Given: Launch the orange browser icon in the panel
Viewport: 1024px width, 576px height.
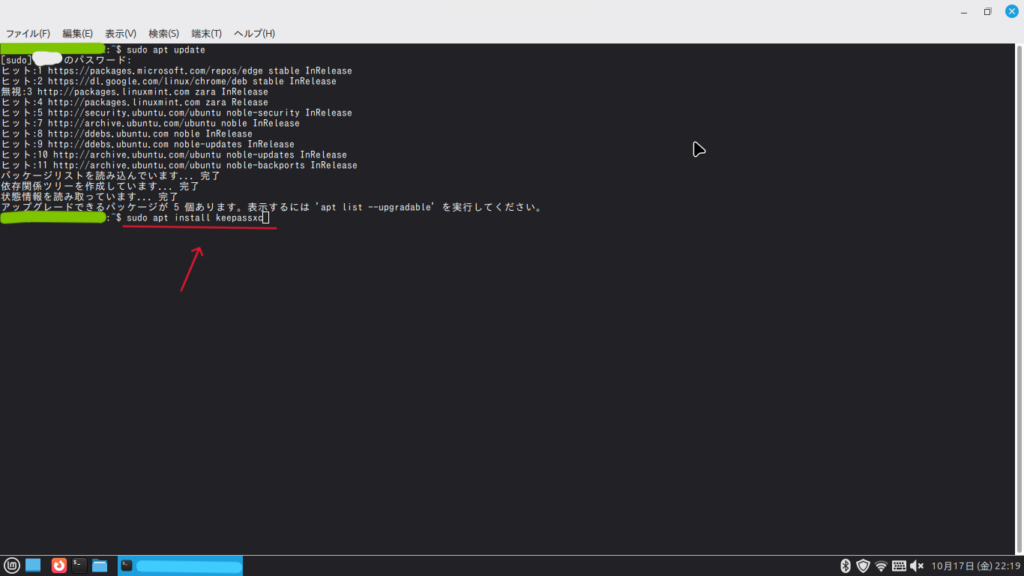Looking at the screenshot, I should pyautogui.click(x=59, y=566).
